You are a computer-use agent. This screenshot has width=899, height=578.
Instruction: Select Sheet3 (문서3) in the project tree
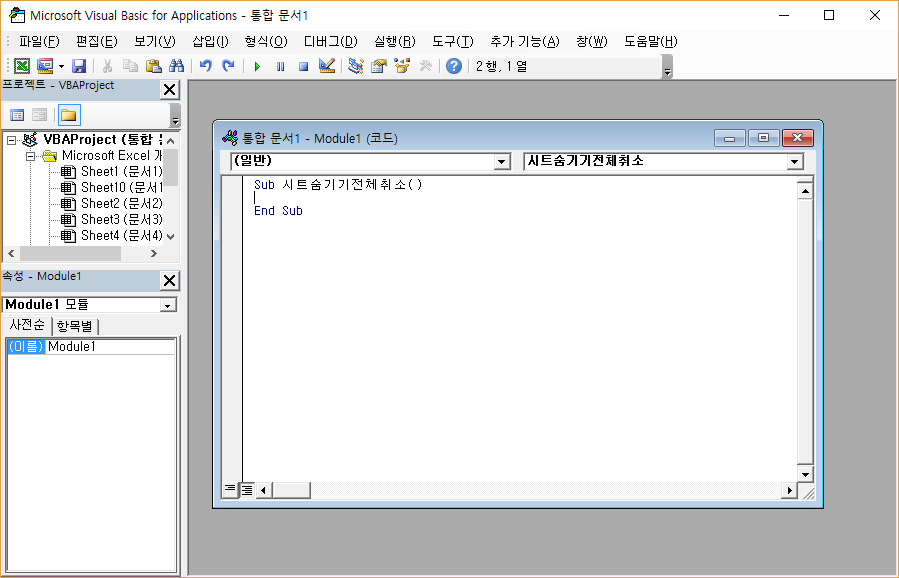pos(112,220)
